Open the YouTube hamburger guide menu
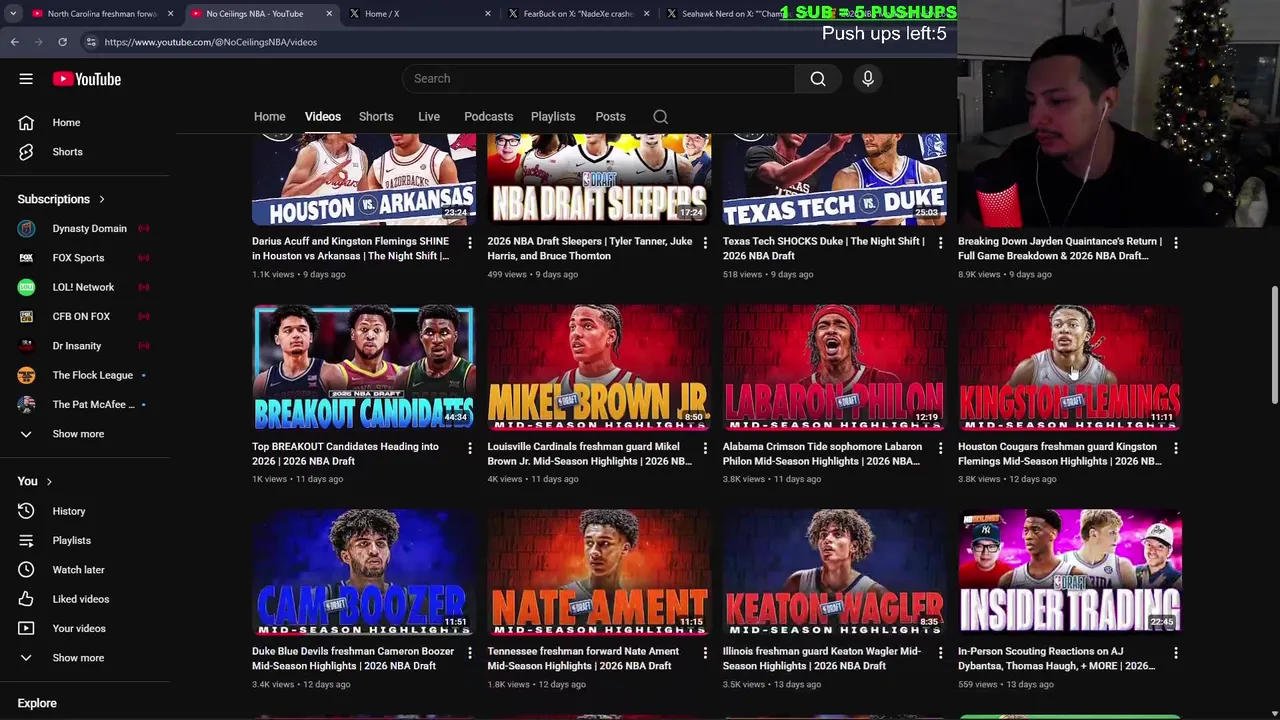1280x720 pixels. [x=26, y=79]
